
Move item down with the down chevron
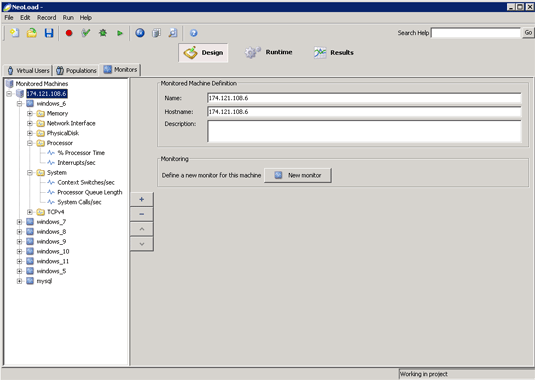pyautogui.click(x=142, y=244)
